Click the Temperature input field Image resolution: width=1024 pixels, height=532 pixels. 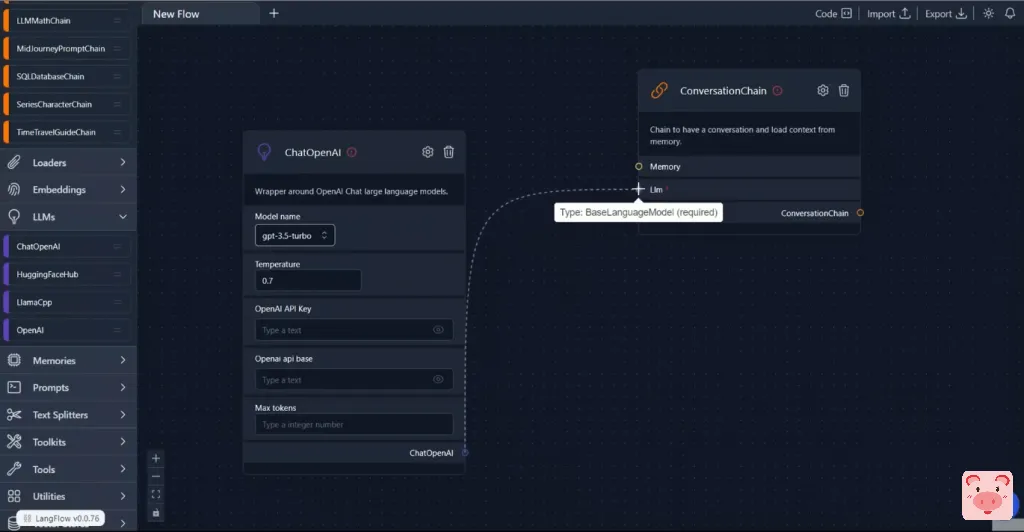pos(308,281)
